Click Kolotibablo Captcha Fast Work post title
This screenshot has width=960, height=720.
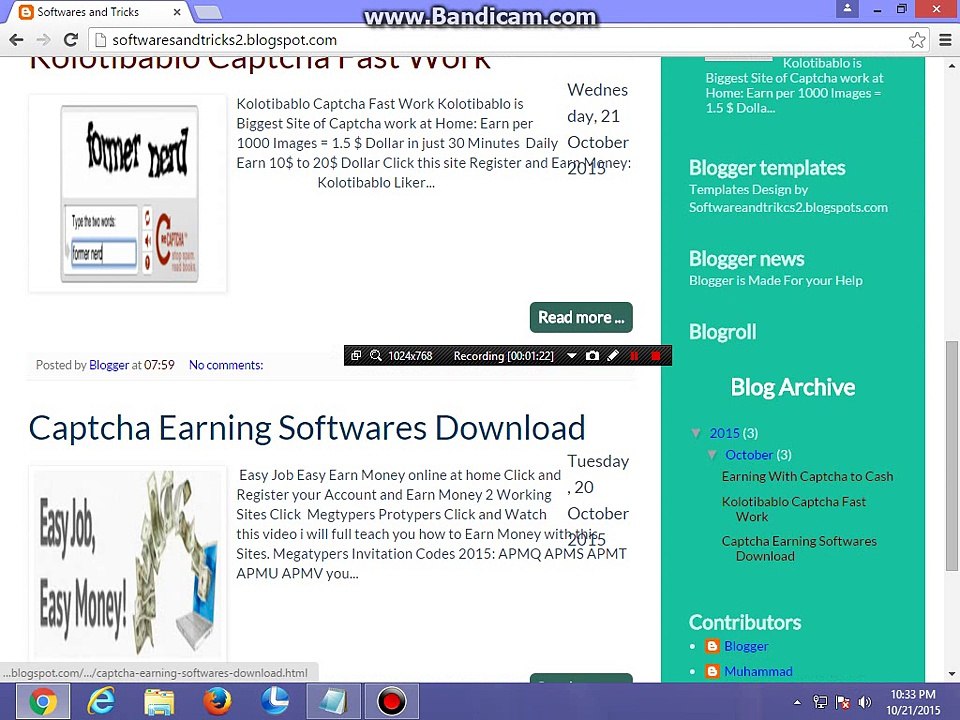click(x=260, y=64)
